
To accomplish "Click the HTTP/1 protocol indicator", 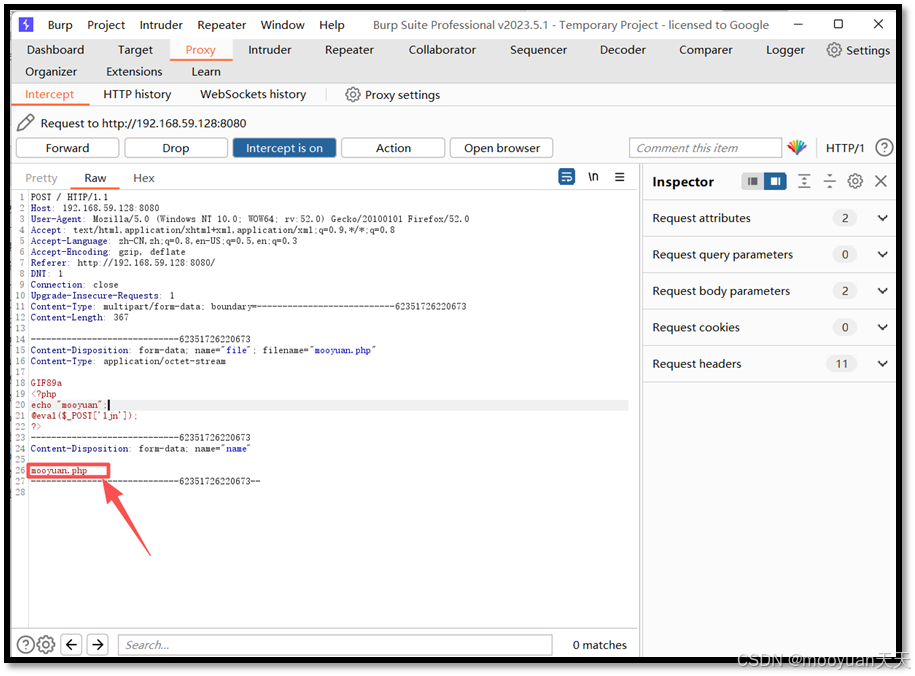I will pyautogui.click(x=844, y=148).
